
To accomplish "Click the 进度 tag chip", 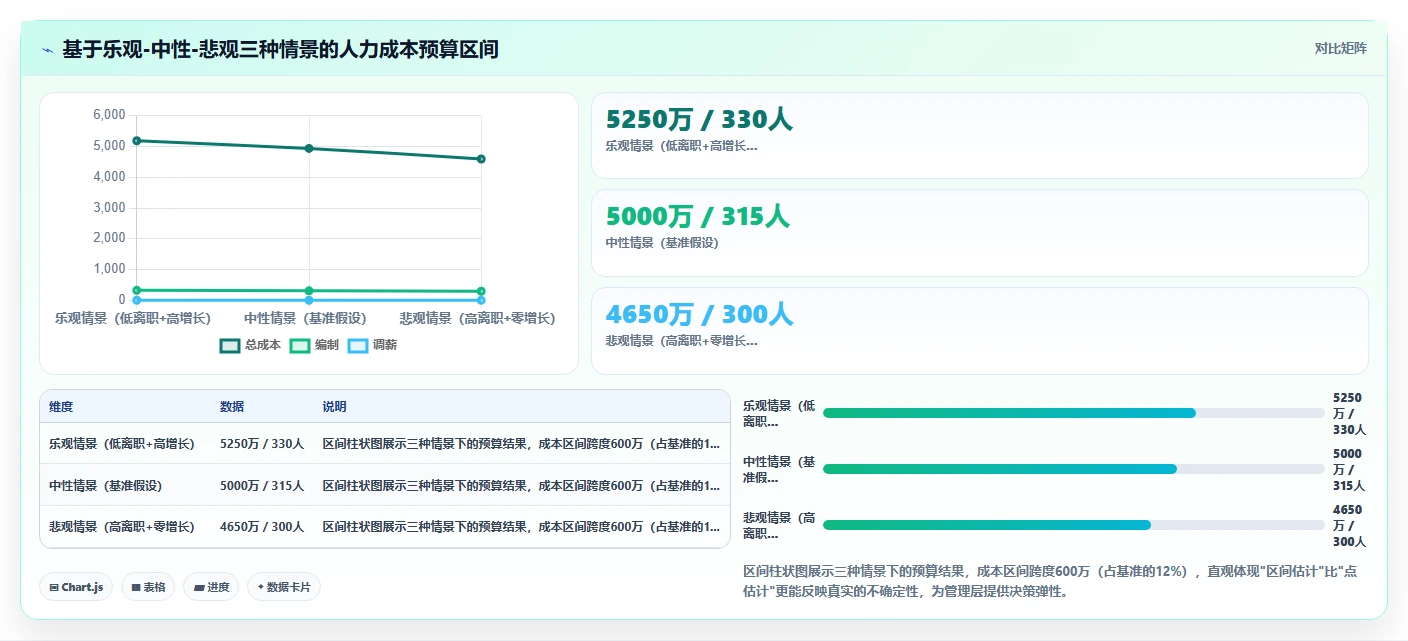I will [x=211, y=587].
